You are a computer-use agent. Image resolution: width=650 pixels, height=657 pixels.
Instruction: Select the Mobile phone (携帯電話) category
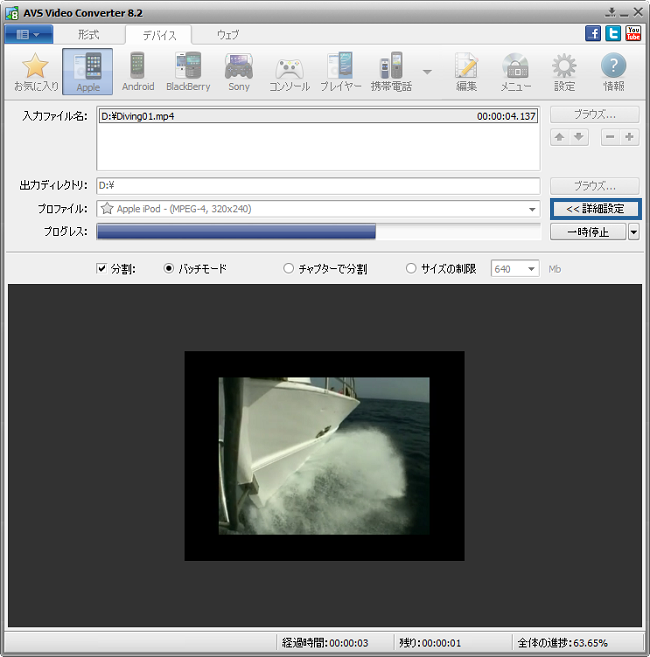pyautogui.click(x=391, y=72)
